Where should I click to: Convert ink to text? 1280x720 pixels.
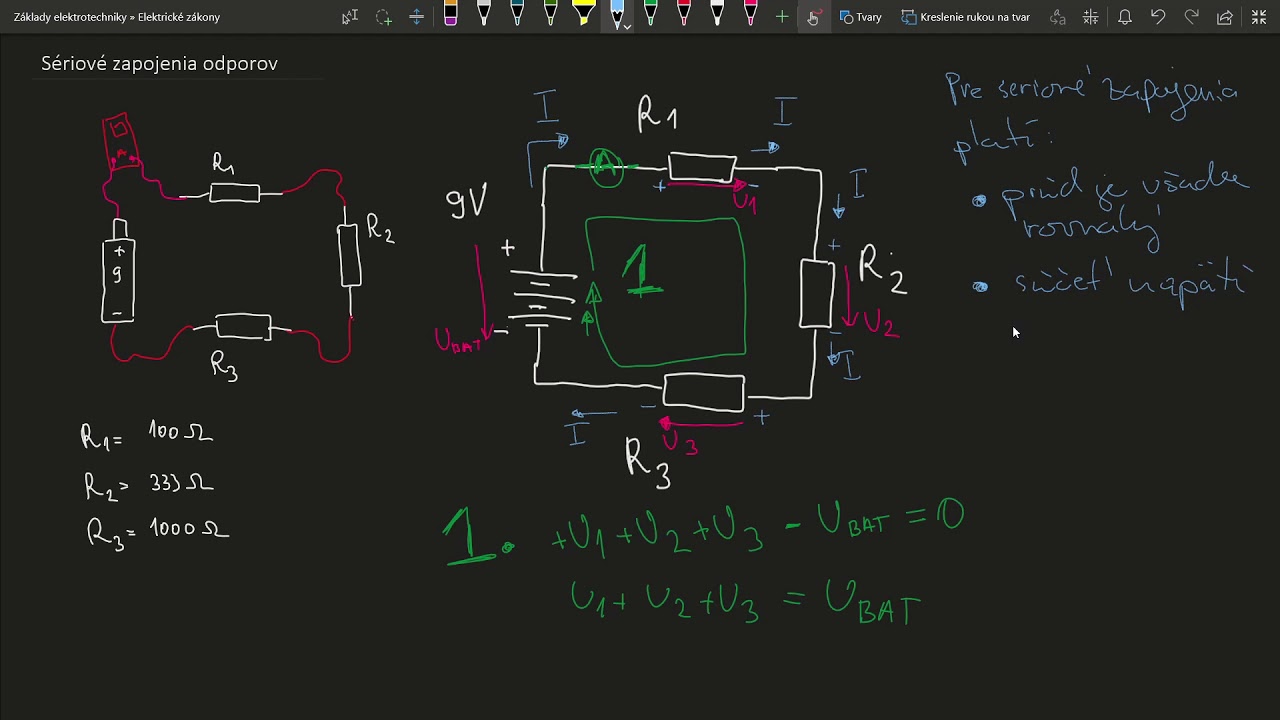[1058, 17]
